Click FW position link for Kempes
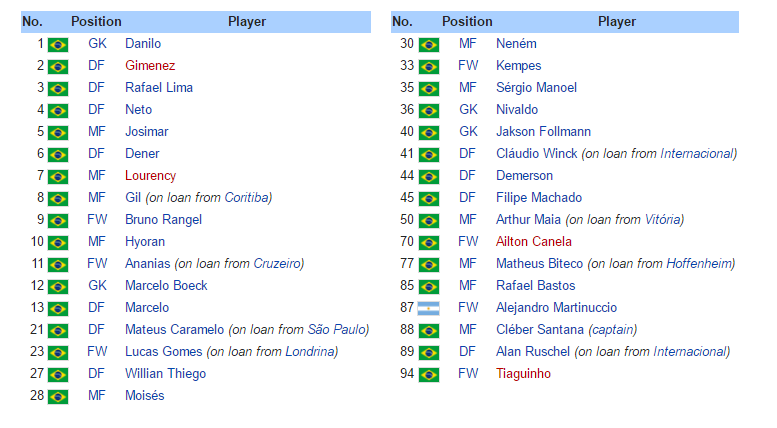This screenshot has height=428, width=777. 467,66
